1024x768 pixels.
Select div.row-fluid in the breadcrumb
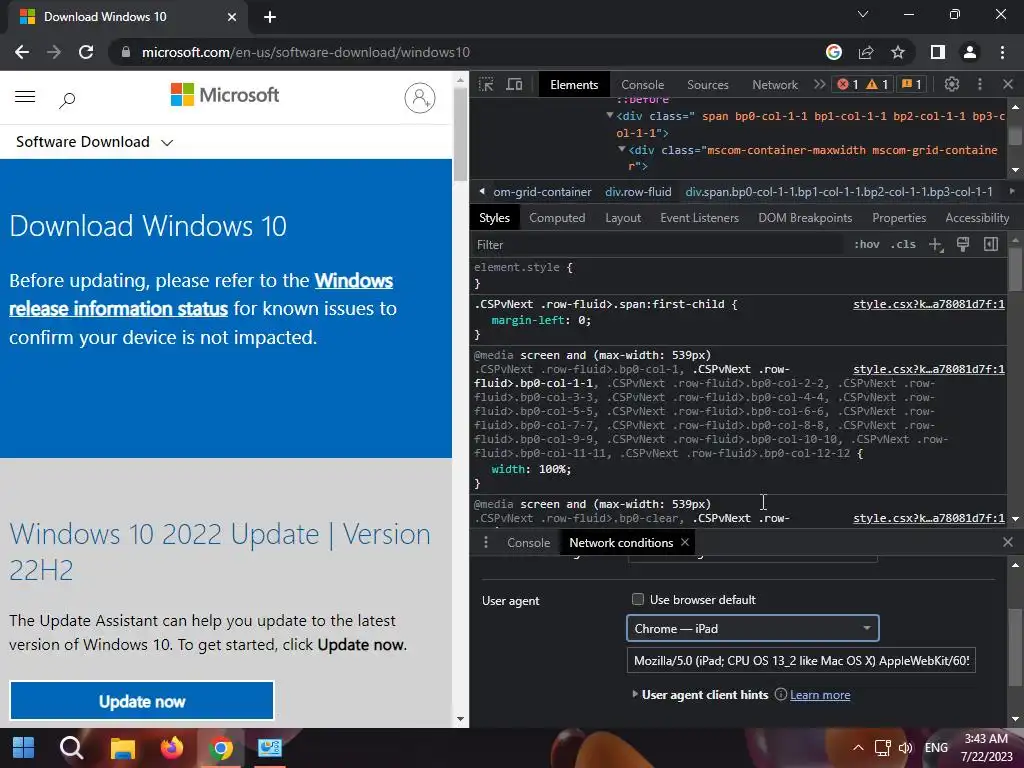[638, 192]
